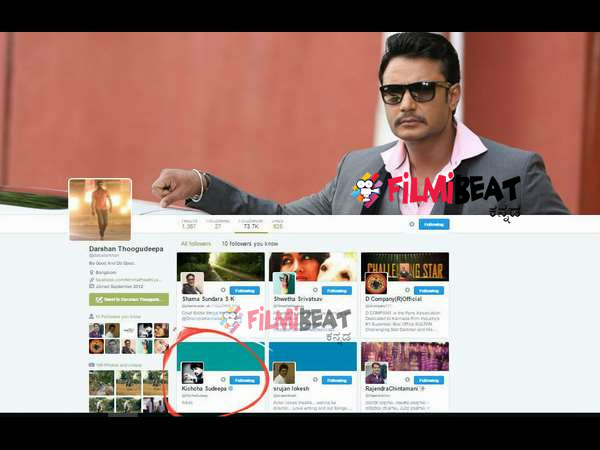Click gear icon on srujan lokesh card
This screenshot has height=450, width=600.
click(x=315, y=380)
